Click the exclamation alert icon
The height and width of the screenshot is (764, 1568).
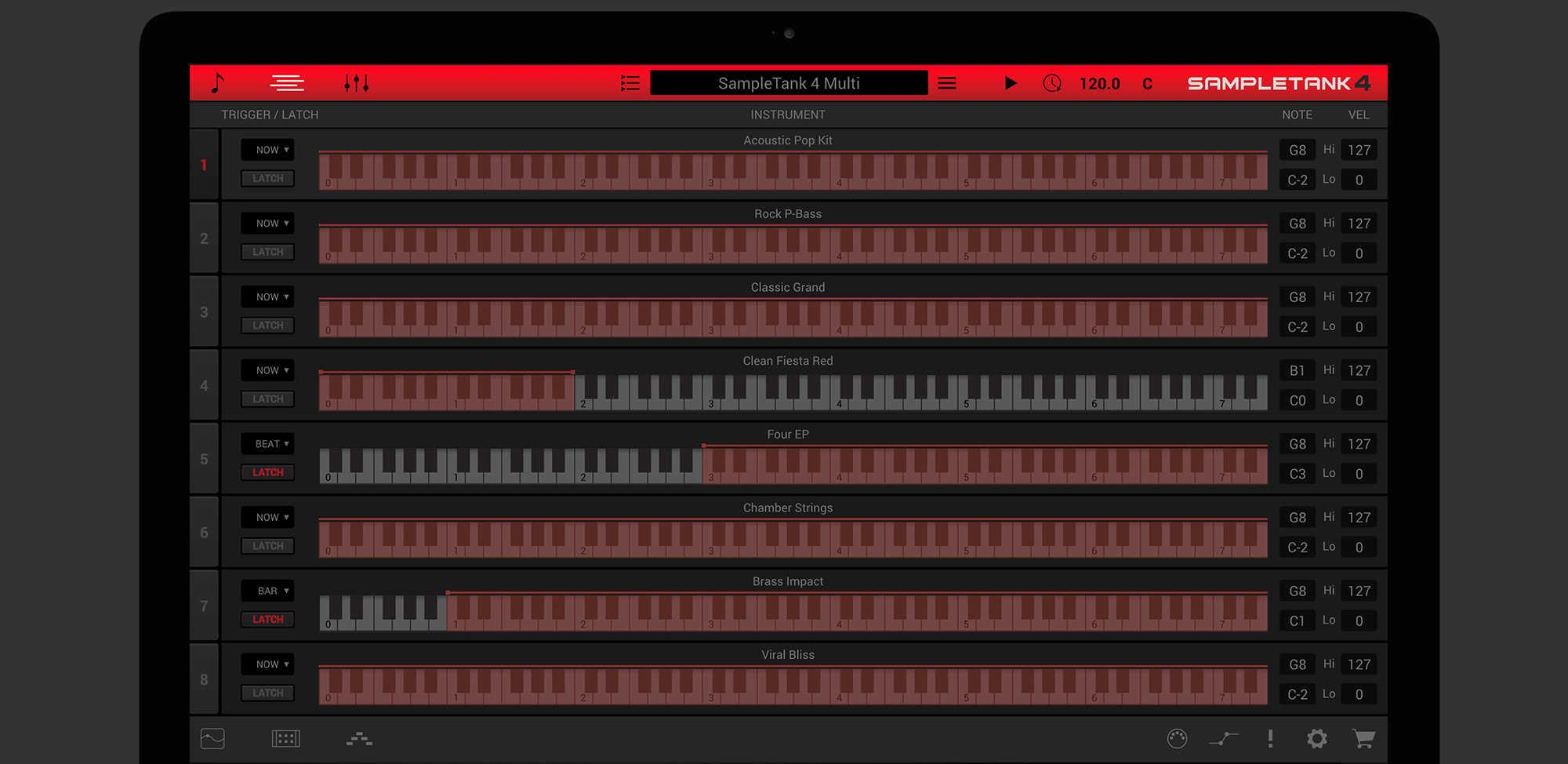tap(1271, 738)
